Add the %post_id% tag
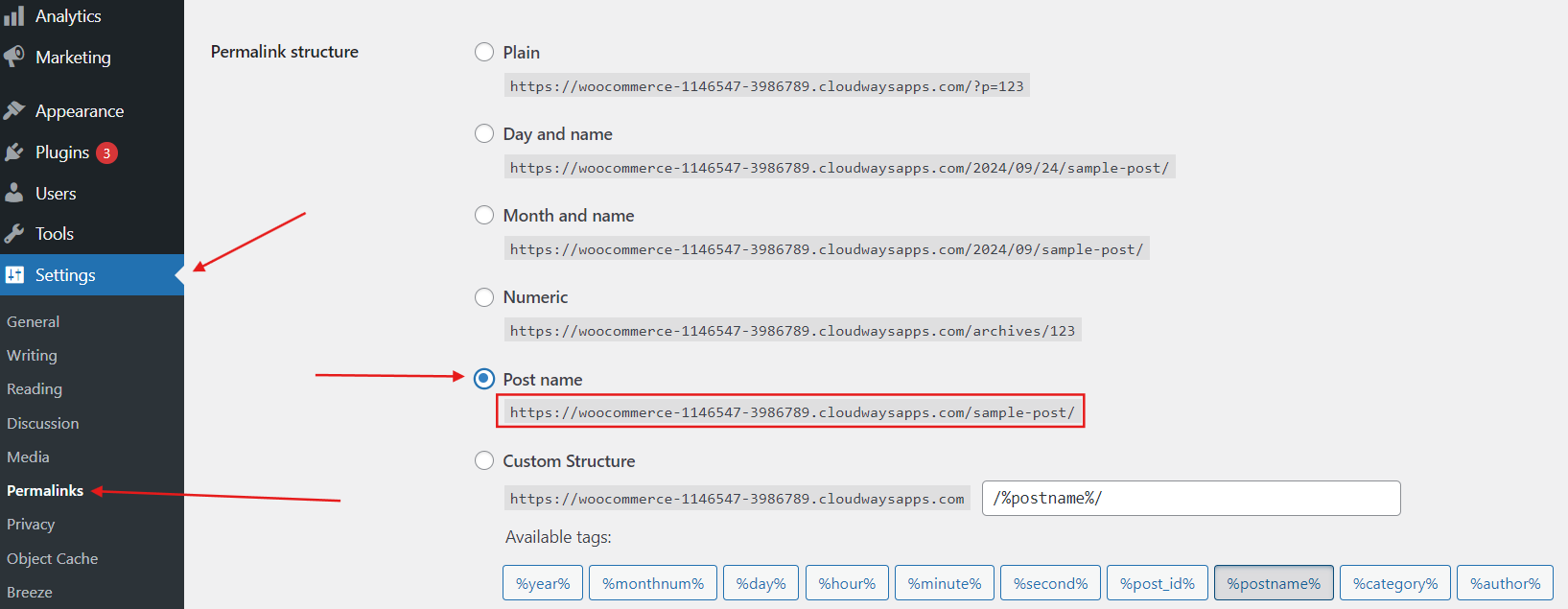1568x609 pixels. coord(1158,583)
